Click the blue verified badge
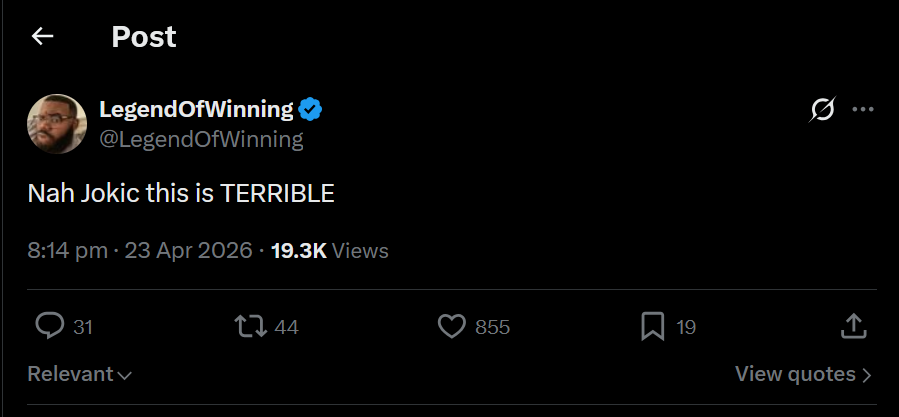The width and height of the screenshot is (899, 417). click(312, 109)
